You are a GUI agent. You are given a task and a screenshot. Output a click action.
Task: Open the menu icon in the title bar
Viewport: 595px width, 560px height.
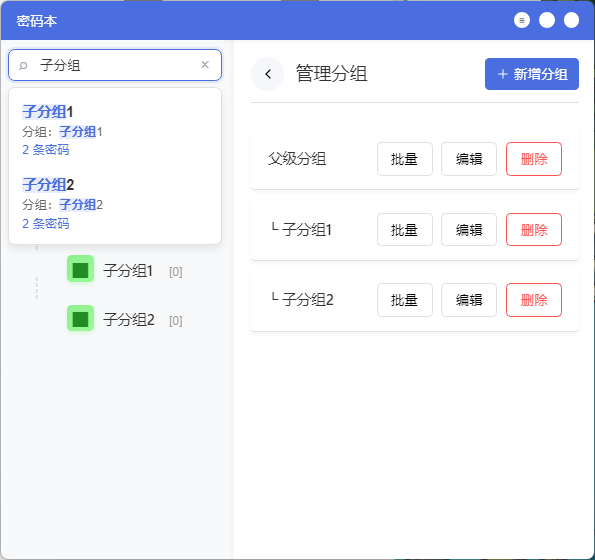(522, 20)
